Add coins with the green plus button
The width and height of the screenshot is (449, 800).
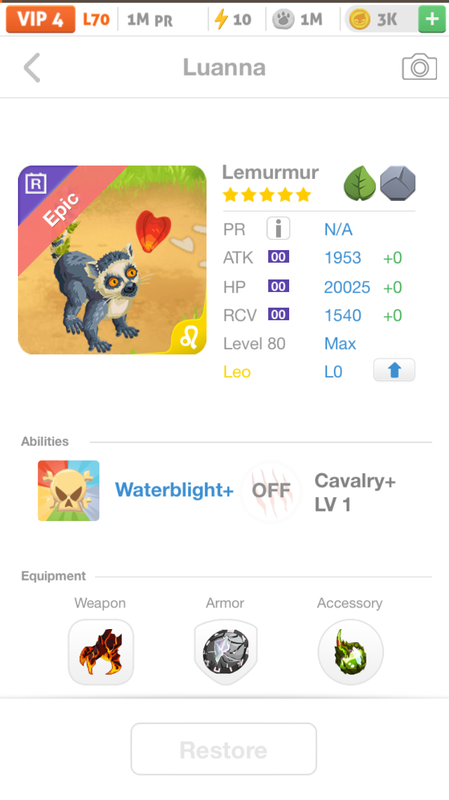click(x=432, y=19)
